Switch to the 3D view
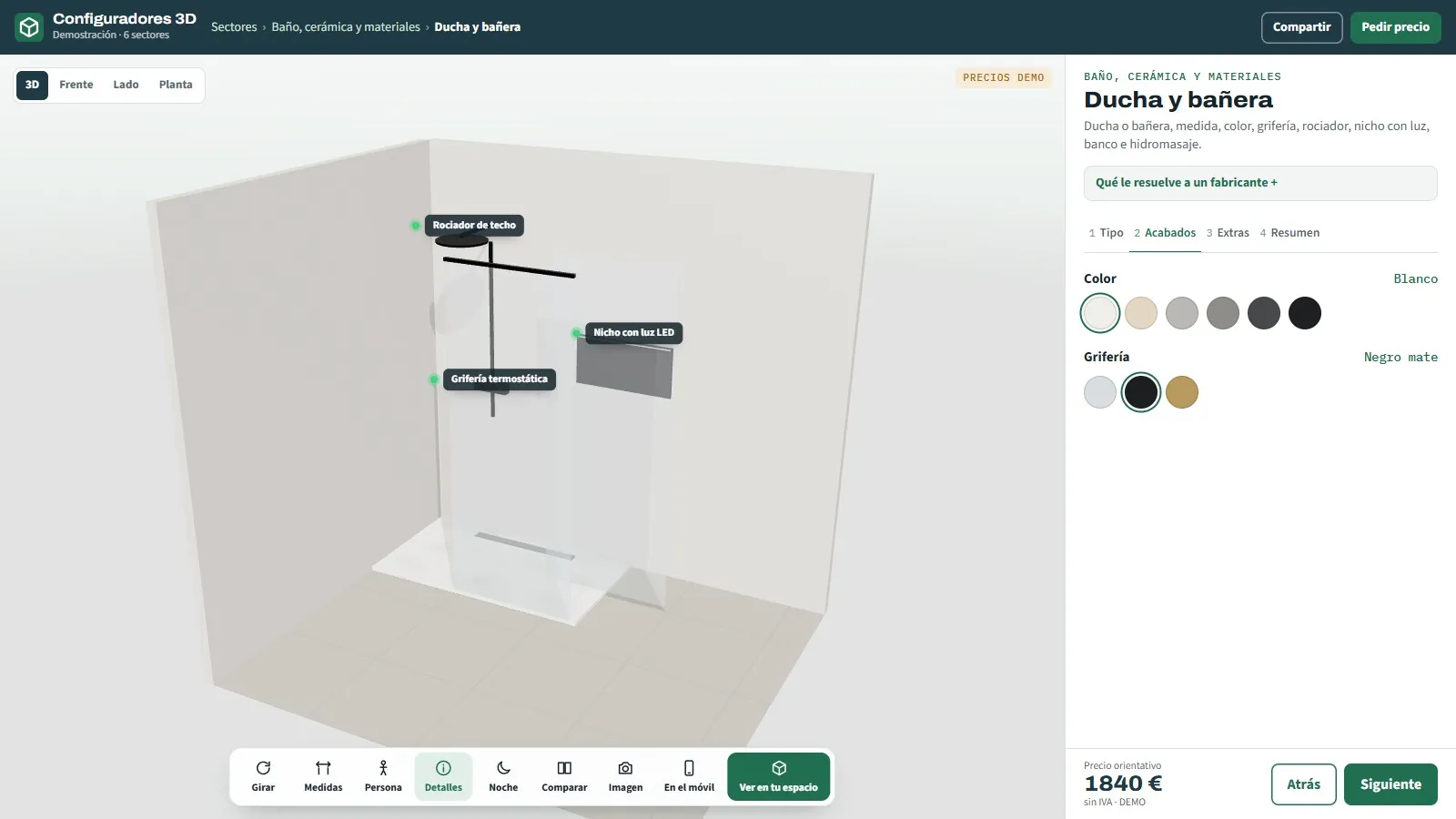The image size is (1456, 819). tap(32, 85)
